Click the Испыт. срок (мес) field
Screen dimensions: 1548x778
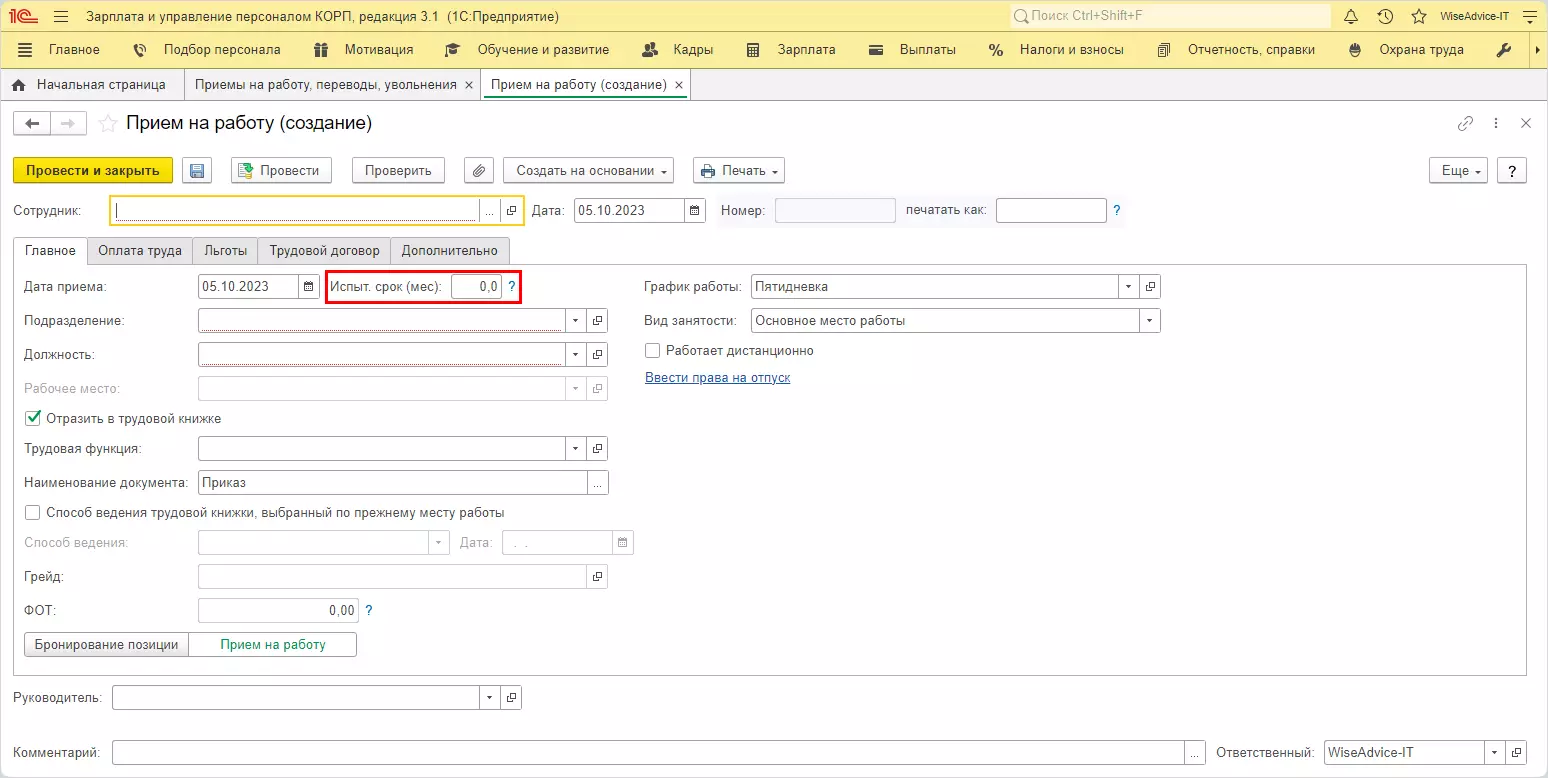pyautogui.click(x=476, y=287)
